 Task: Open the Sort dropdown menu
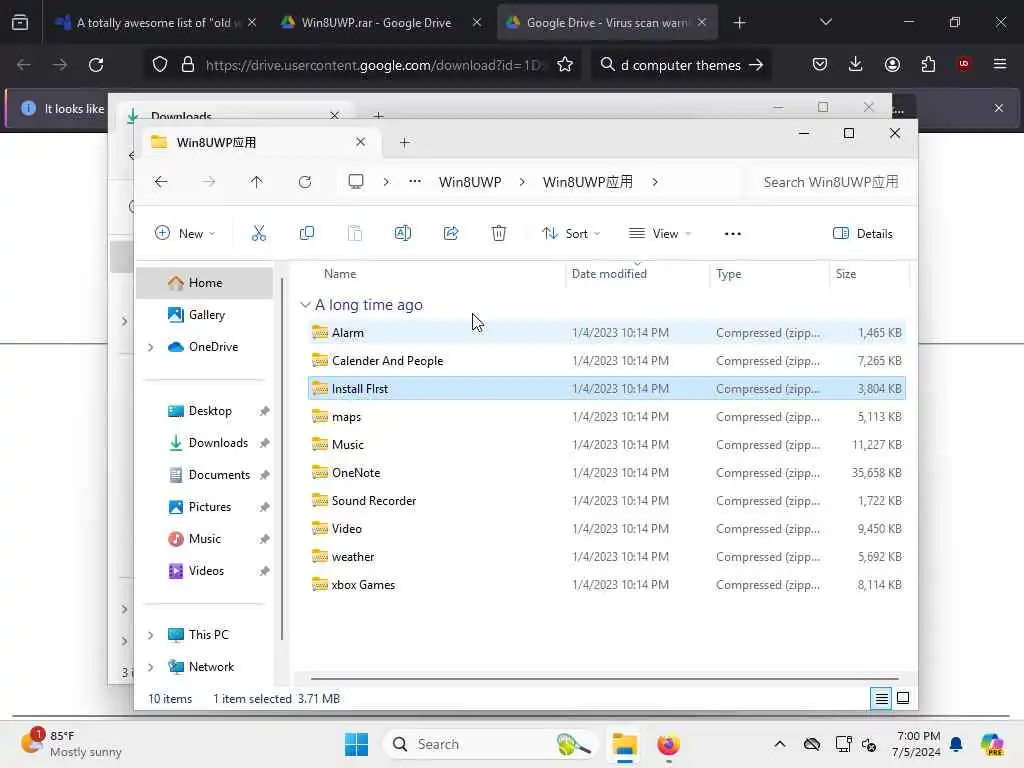pyautogui.click(x=571, y=234)
